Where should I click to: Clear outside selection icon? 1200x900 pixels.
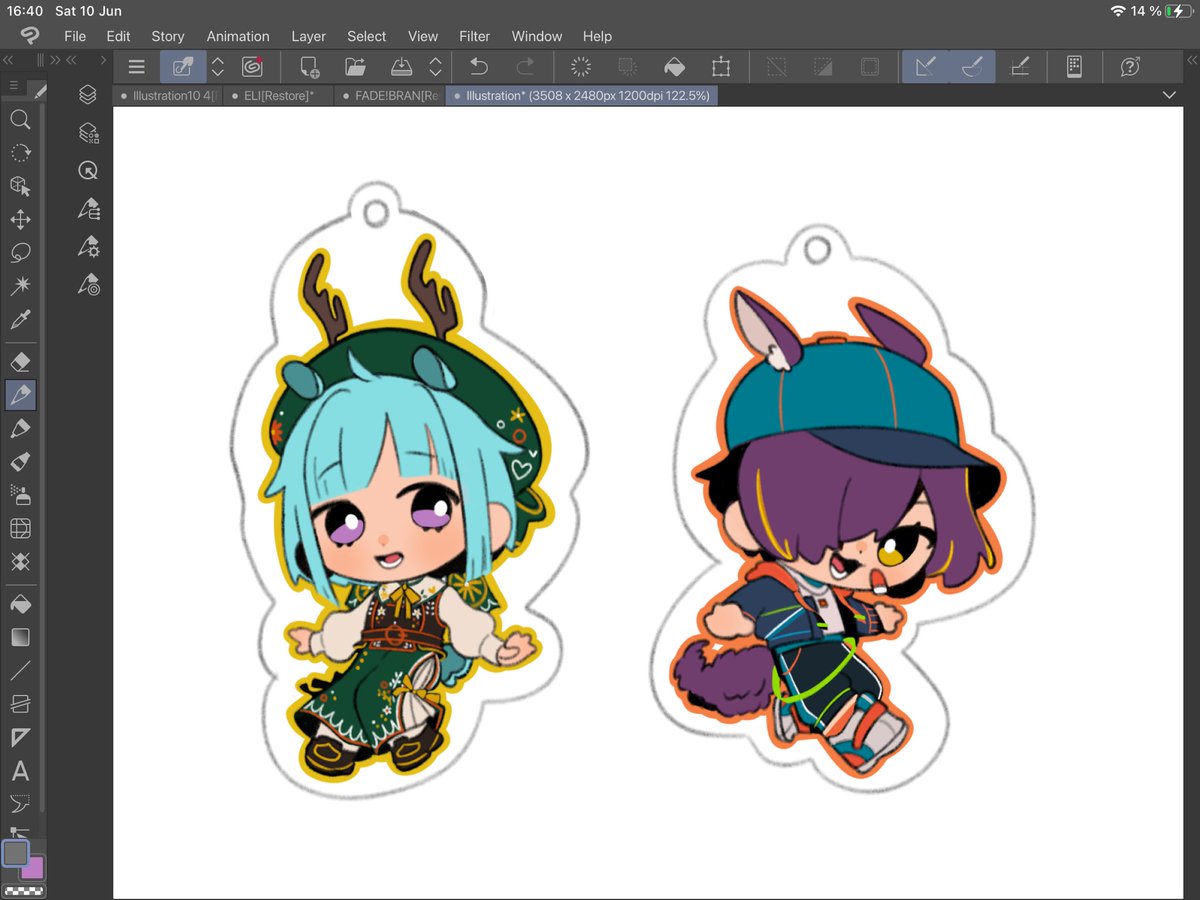pyautogui.click(x=627, y=67)
